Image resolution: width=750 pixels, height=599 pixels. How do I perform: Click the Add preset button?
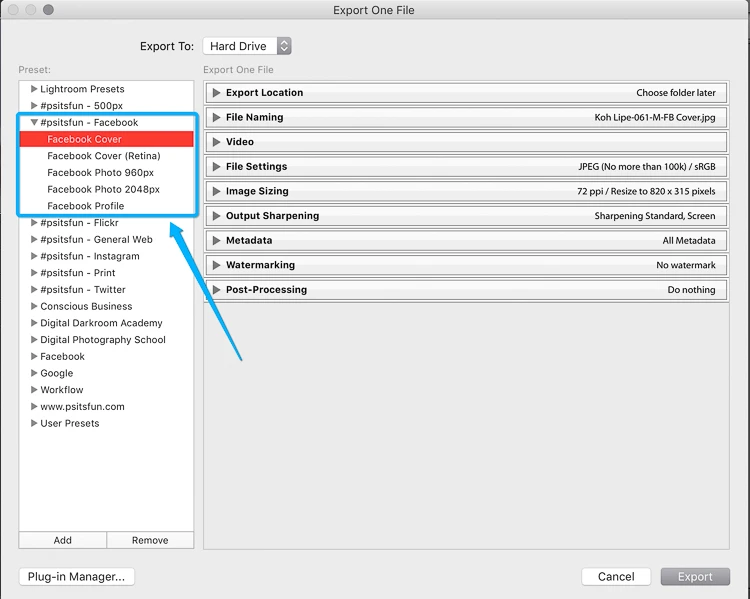[63, 540]
